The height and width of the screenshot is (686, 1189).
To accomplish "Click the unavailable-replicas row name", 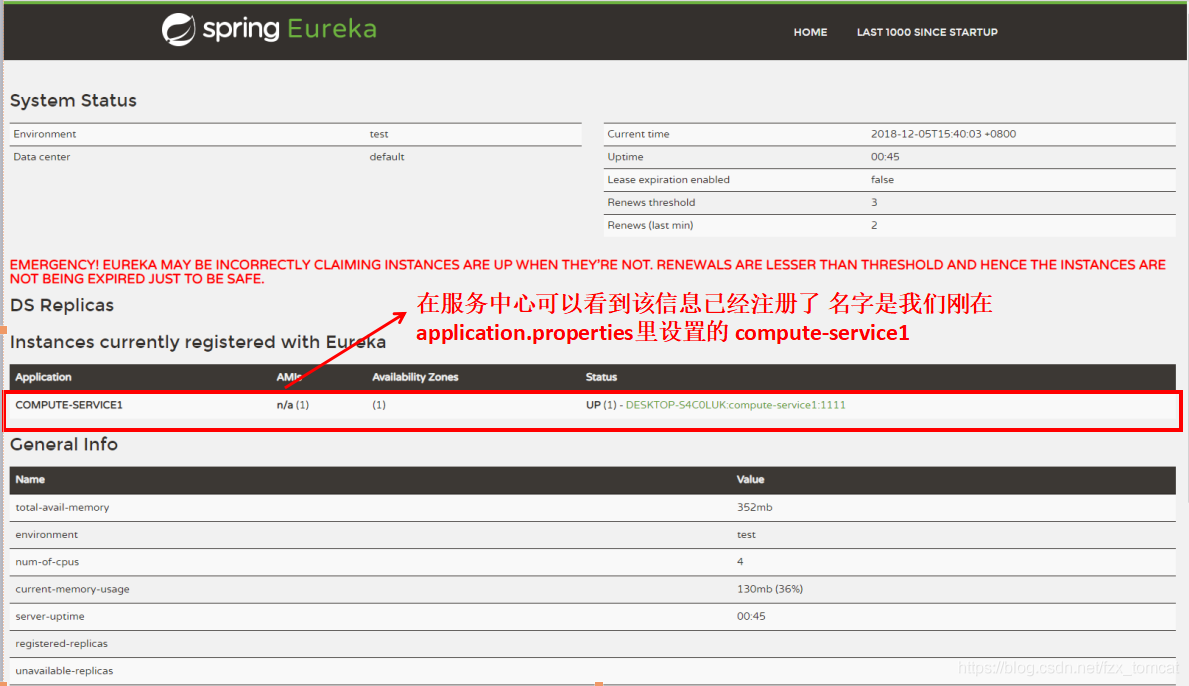I will click(64, 671).
